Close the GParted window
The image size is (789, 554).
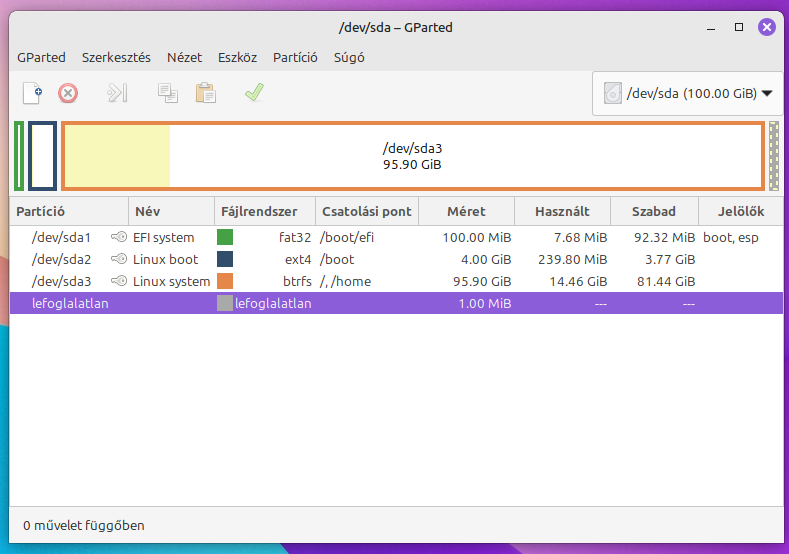click(767, 27)
